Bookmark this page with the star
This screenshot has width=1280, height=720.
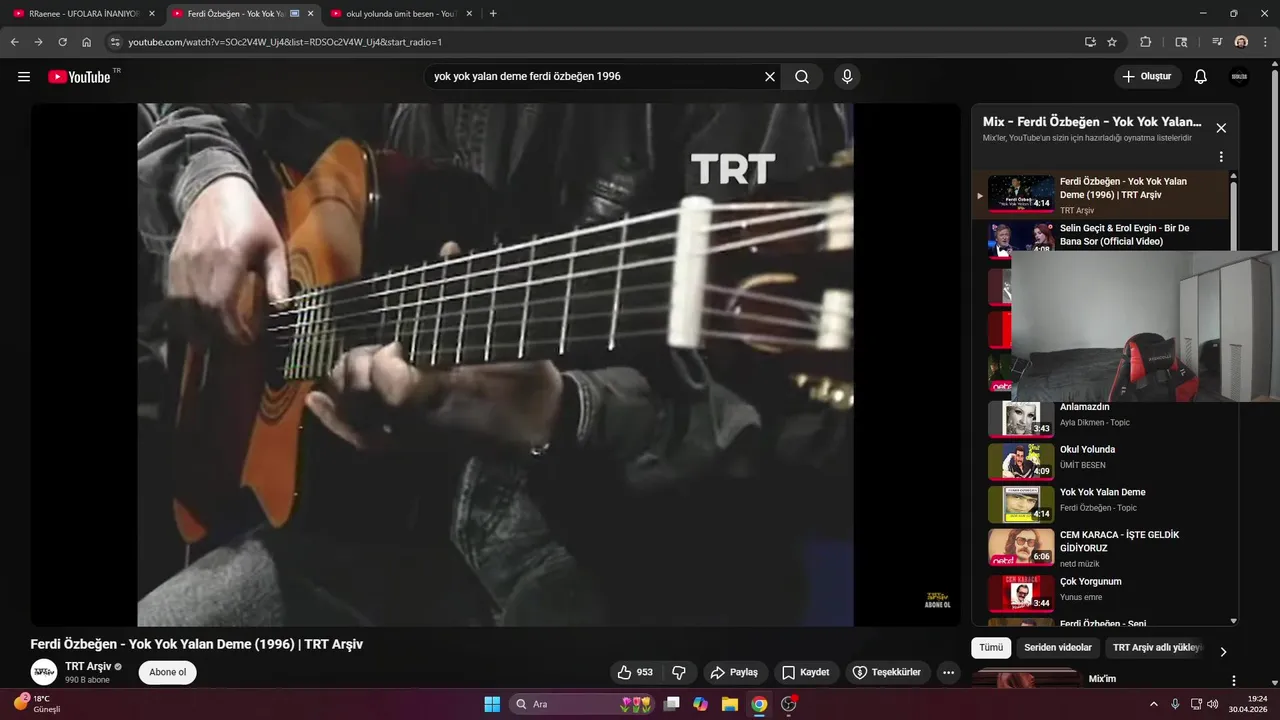tap(1112, 42)
